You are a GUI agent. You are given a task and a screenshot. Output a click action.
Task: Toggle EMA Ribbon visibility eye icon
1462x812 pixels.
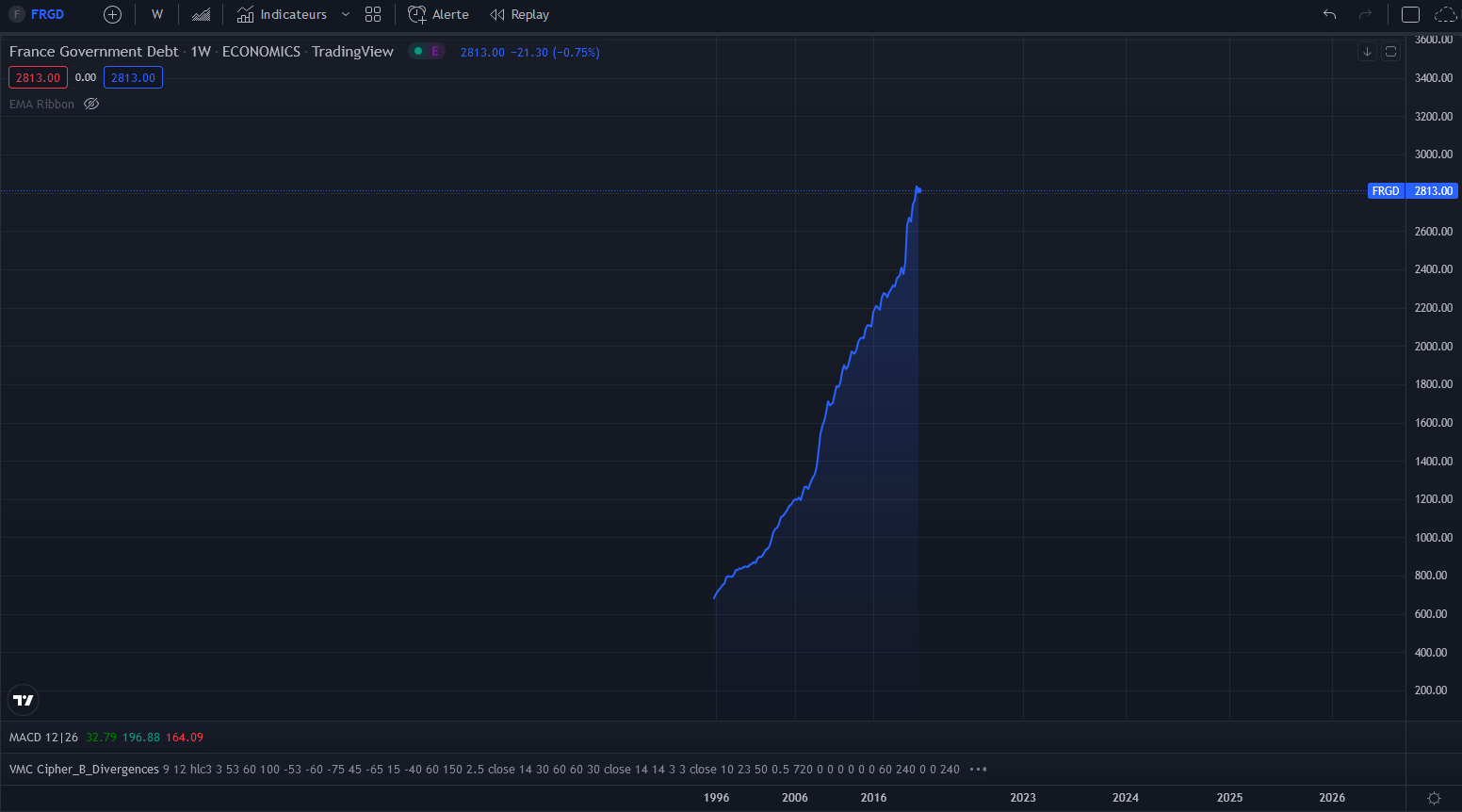point(91,104)
